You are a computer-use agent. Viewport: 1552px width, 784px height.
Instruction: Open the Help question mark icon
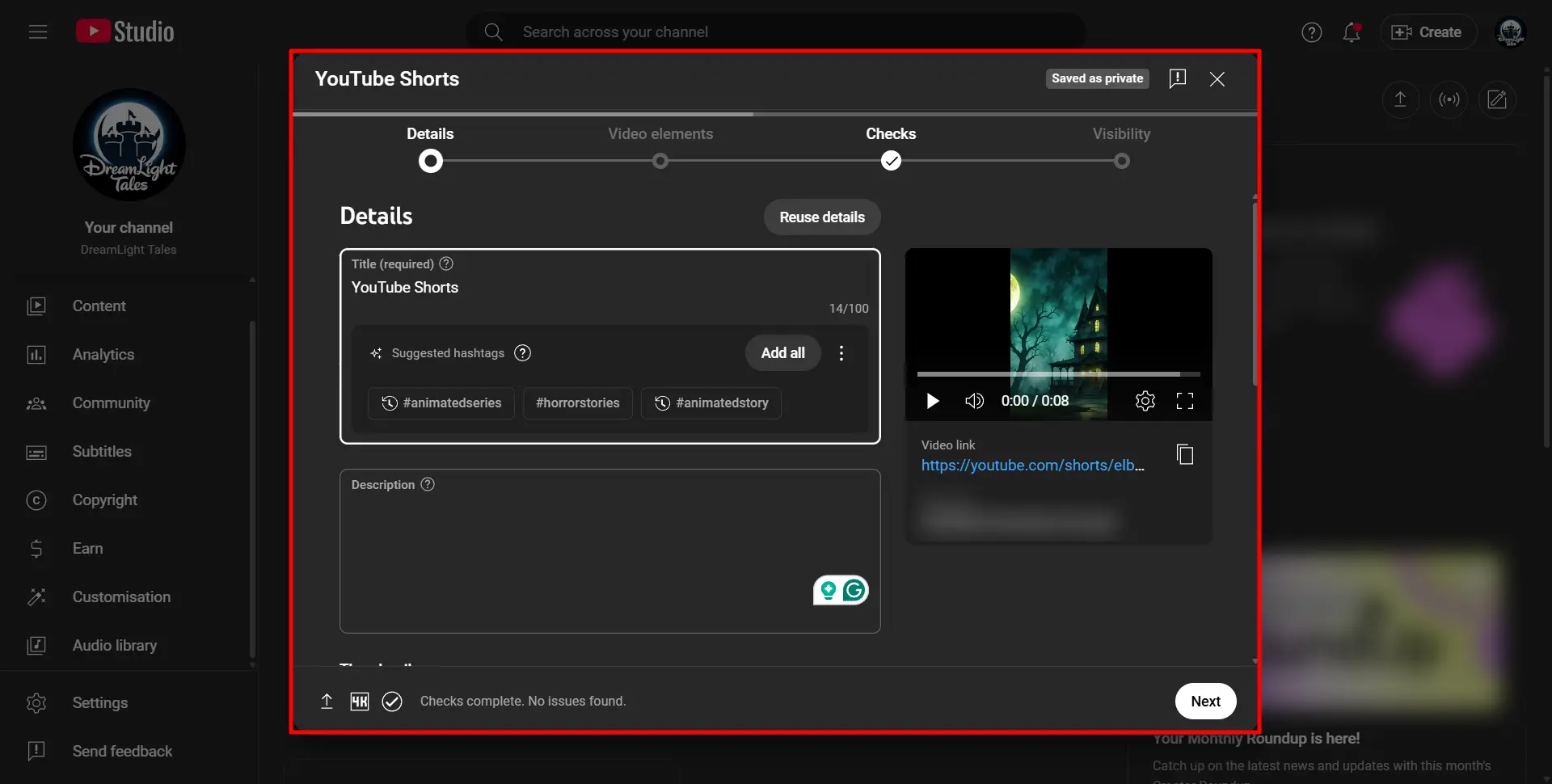tap(1311, 32)
